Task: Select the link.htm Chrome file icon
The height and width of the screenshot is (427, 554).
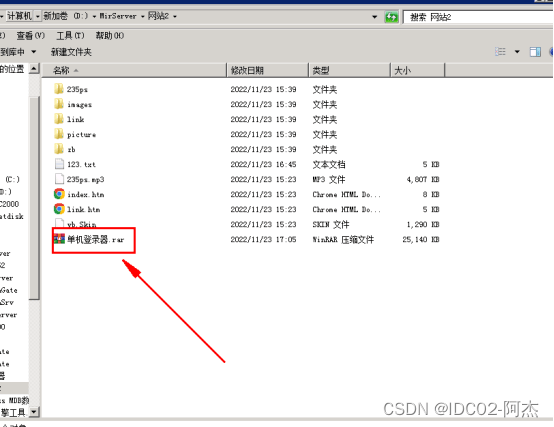Action: pos(59,209)
